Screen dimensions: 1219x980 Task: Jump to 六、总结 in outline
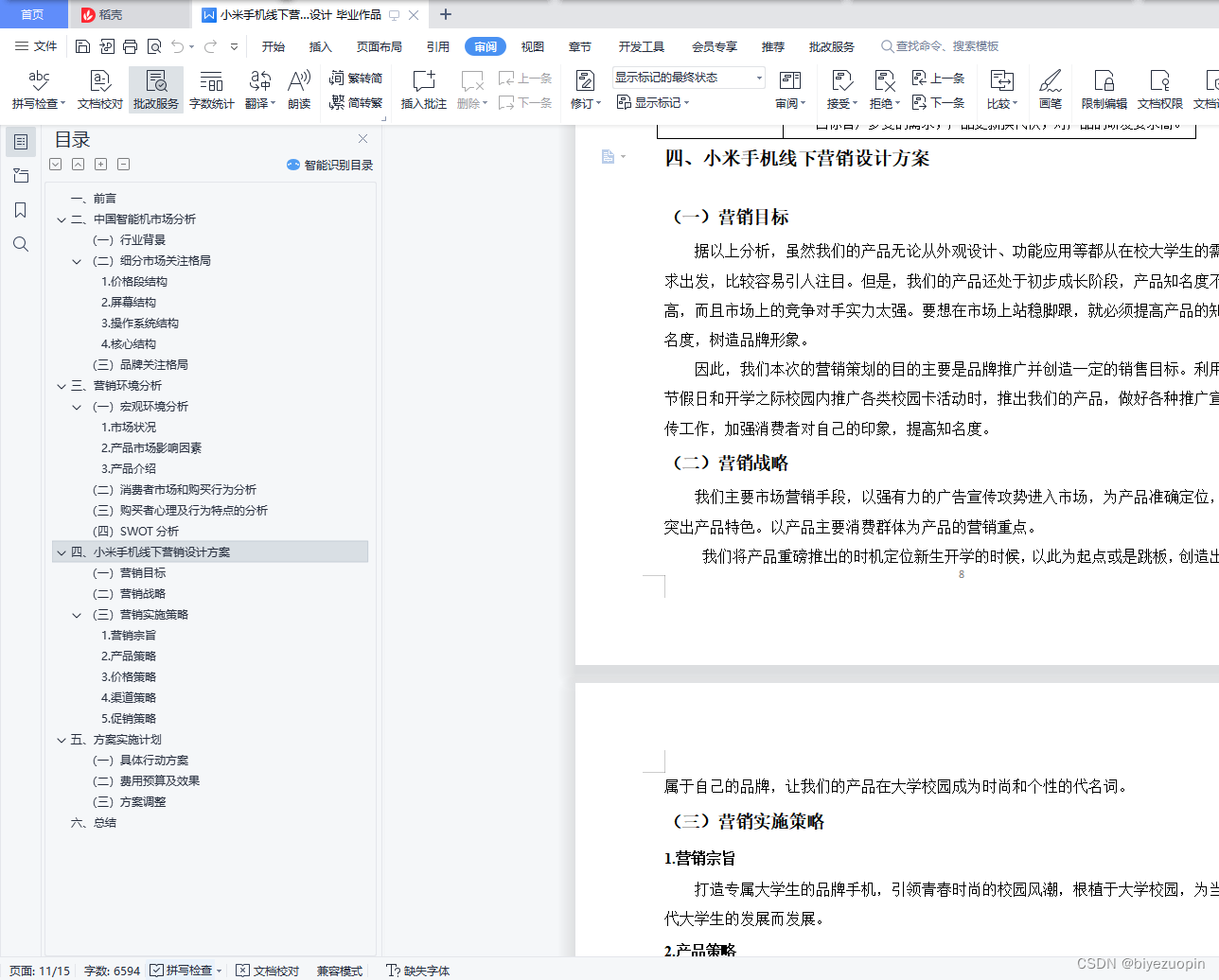point(94,823)
